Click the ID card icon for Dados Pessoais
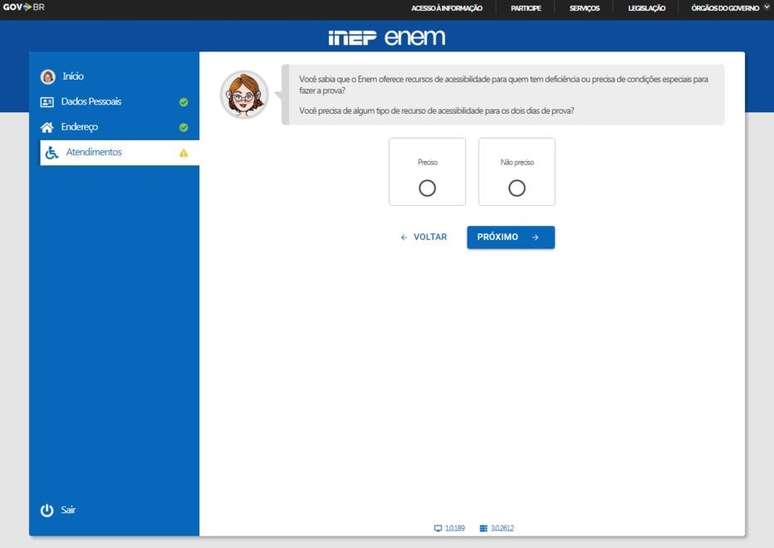774x548 pixels. [x=47, y=102]
